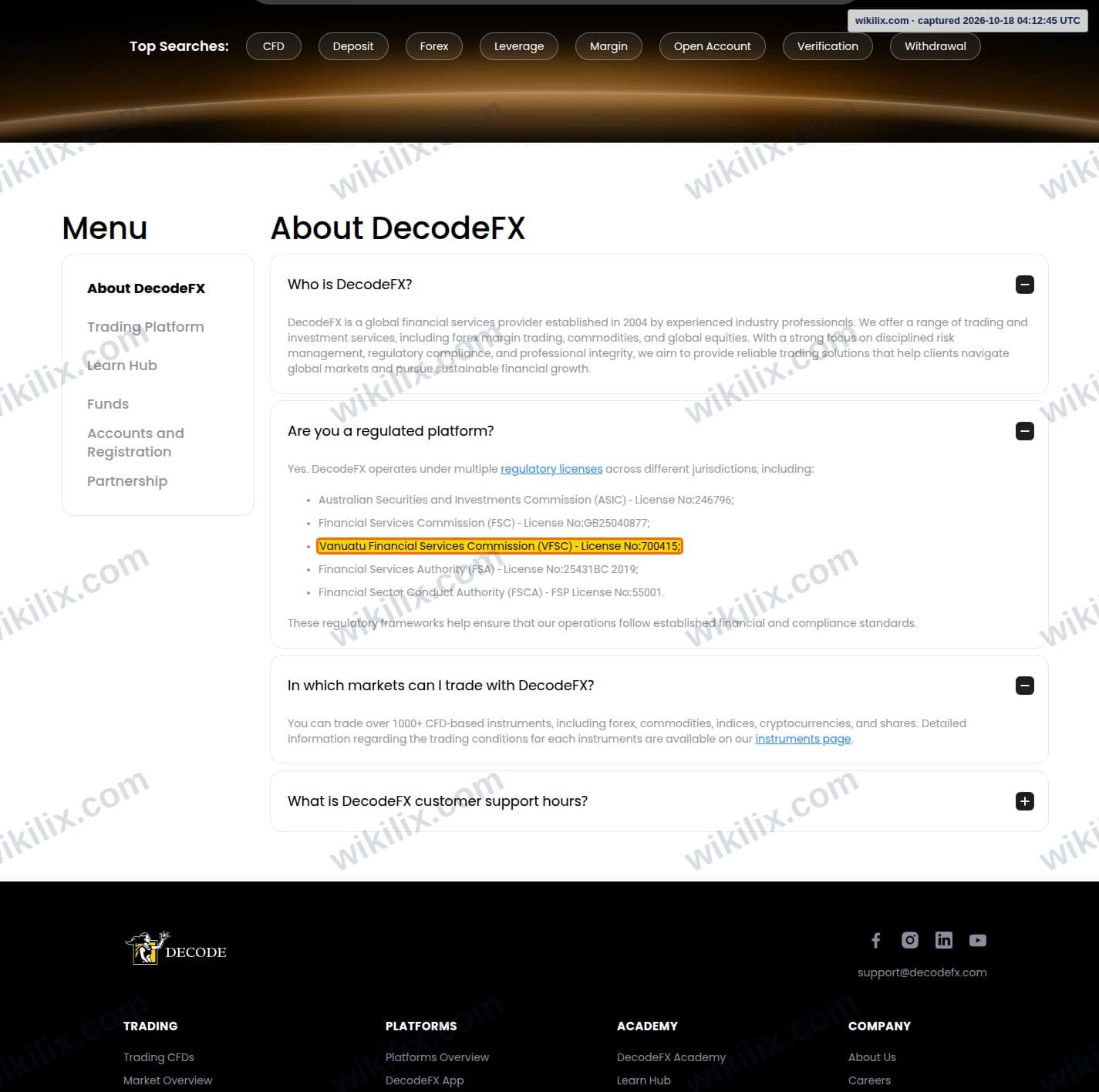Click the support@decodefx.com email address

pyautogui.click(x=922, y=972)
